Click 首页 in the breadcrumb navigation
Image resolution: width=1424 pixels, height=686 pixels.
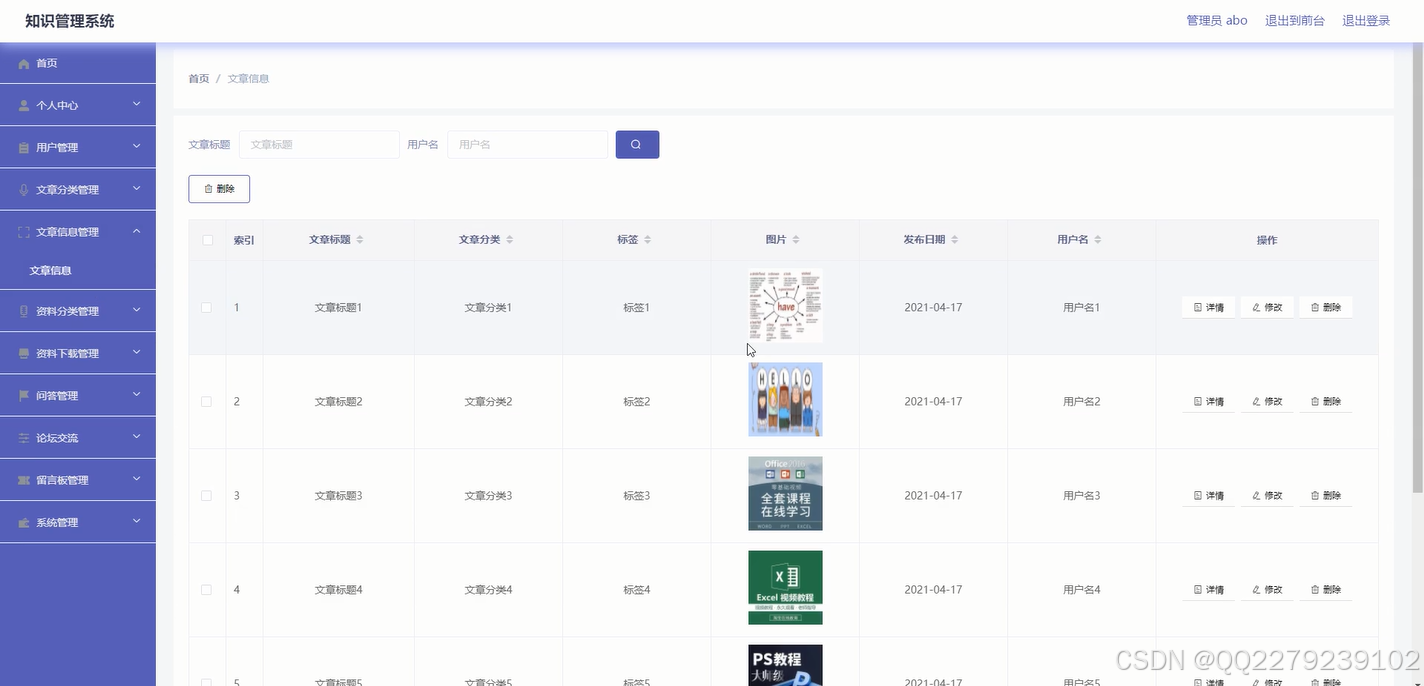pyautogui.click(x=197, y=78)
